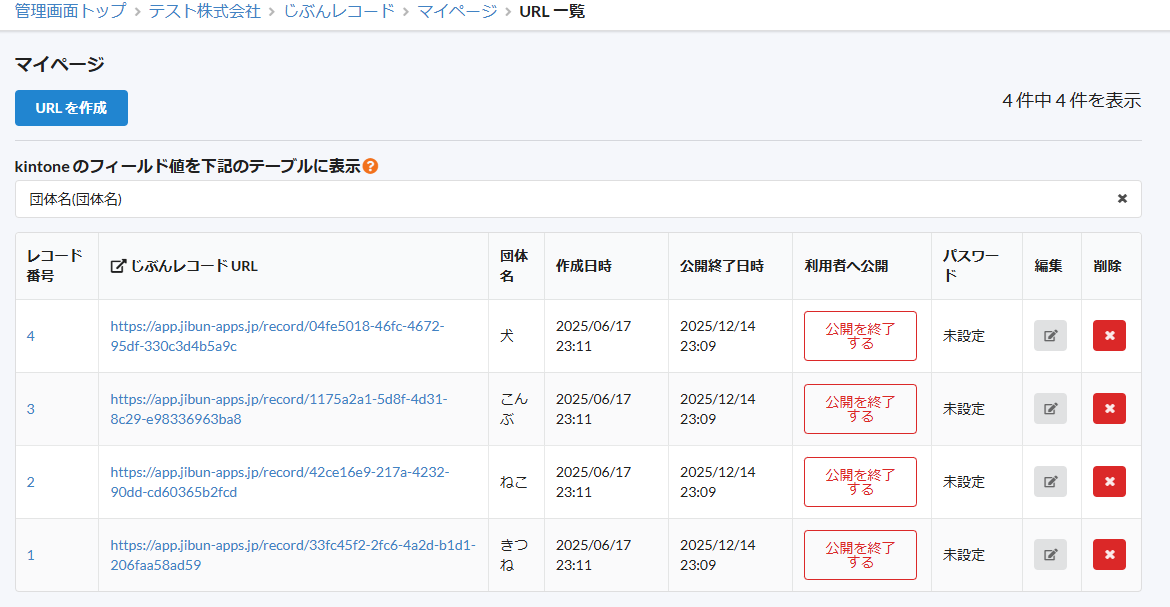Viewport: 1170px width, 607px height.
Task: Delete record 1 with the red X button
Action: pyautogui.click(x=1110, y=555)
